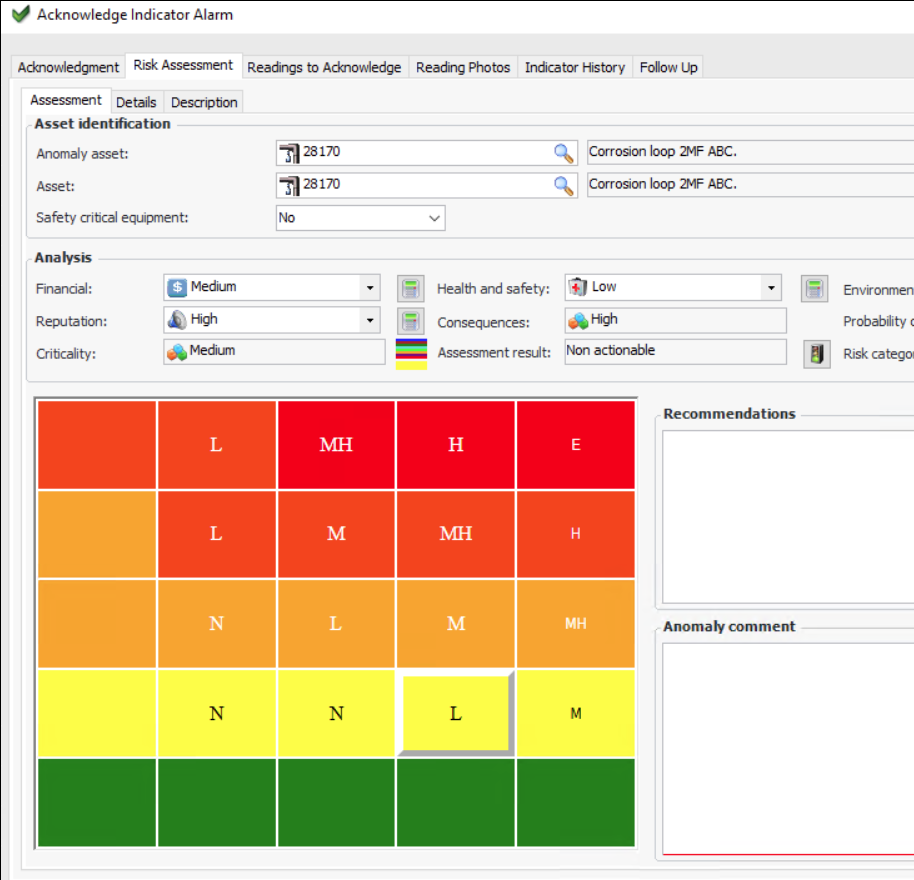Click calculator icon next to Financial dropdown
Image resolution: width=914 pixels, height=880 pixels.
[x=410, y=289]
